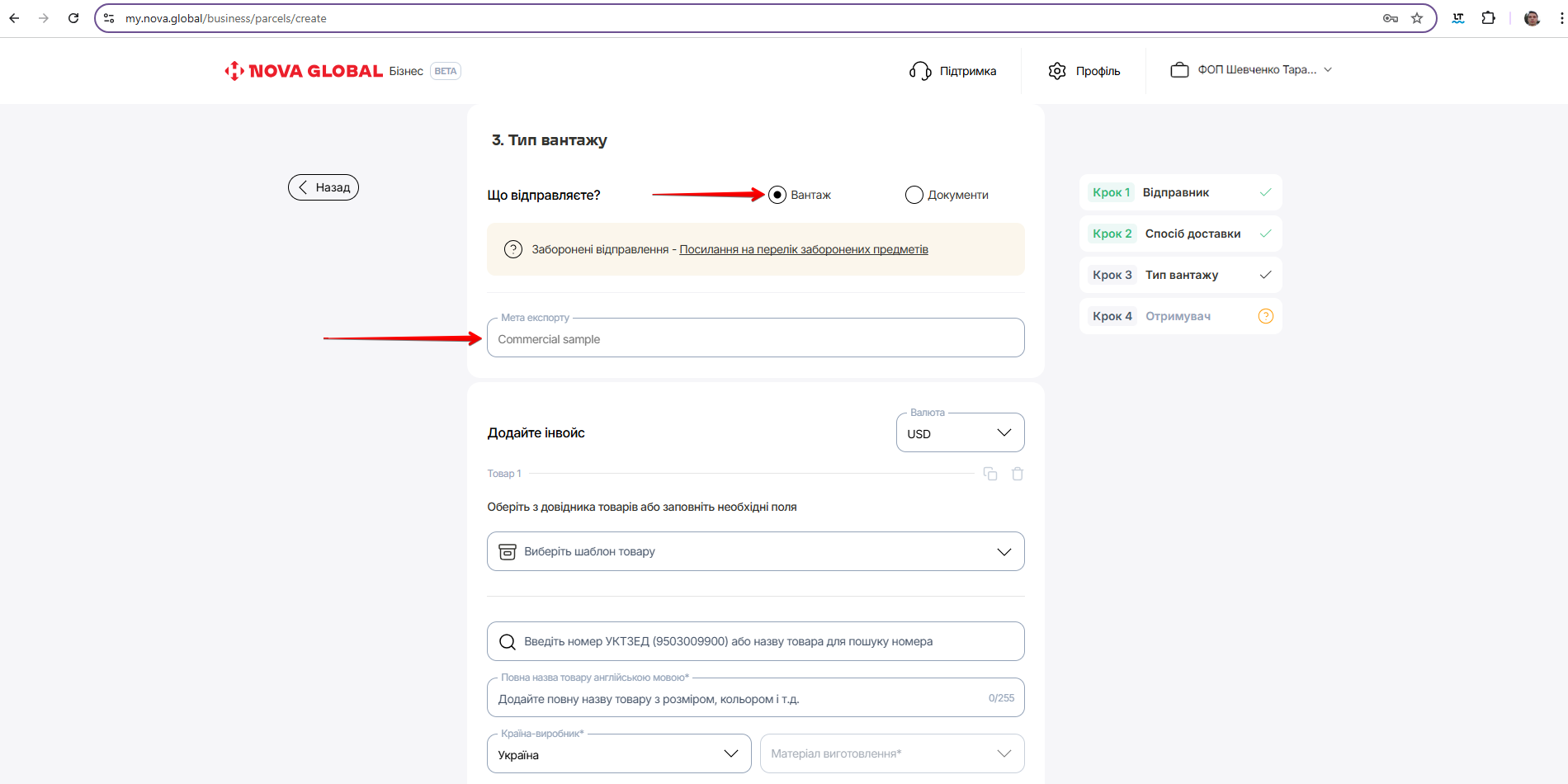Select the Вантаж radio button
The image size is (1568, 784).
tap(777, 195)
